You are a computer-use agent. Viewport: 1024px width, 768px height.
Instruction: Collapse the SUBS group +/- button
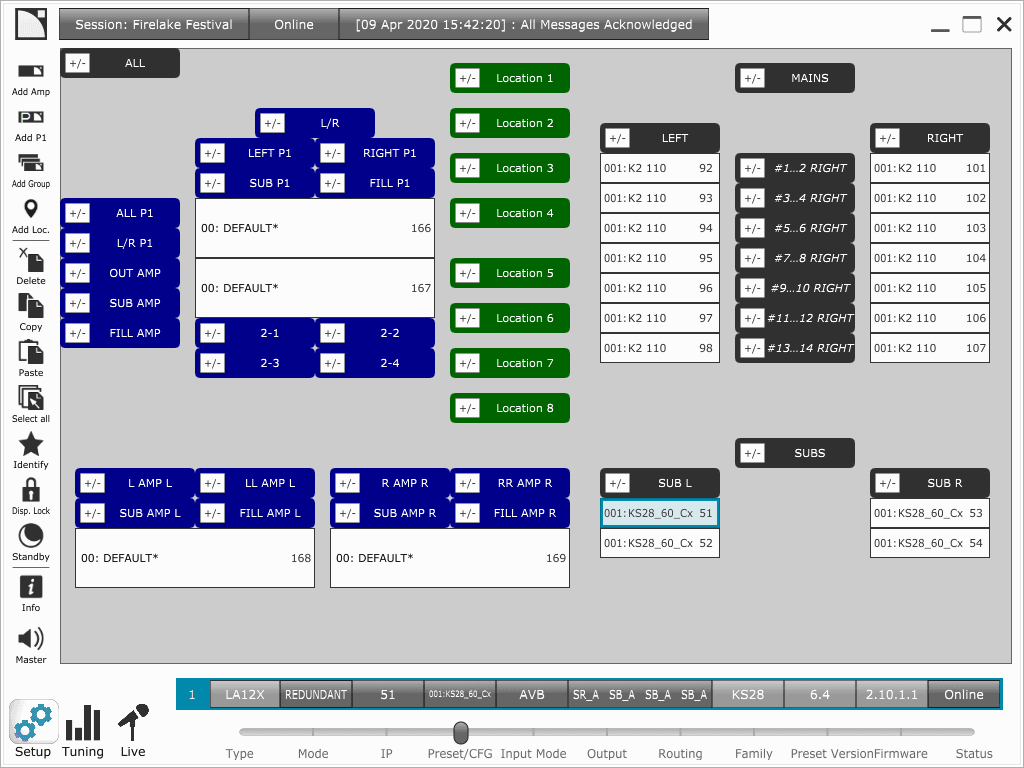click(753, 453)
